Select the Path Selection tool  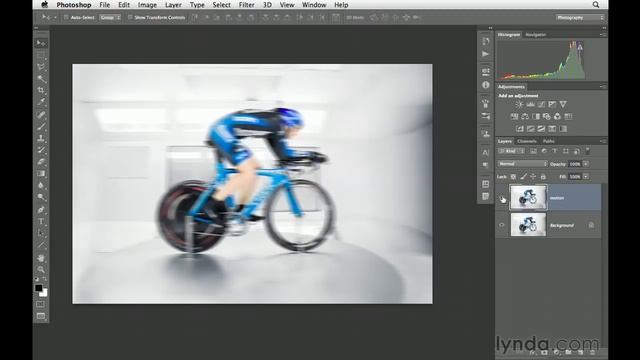pyautogui.click(x=41, y=233)
